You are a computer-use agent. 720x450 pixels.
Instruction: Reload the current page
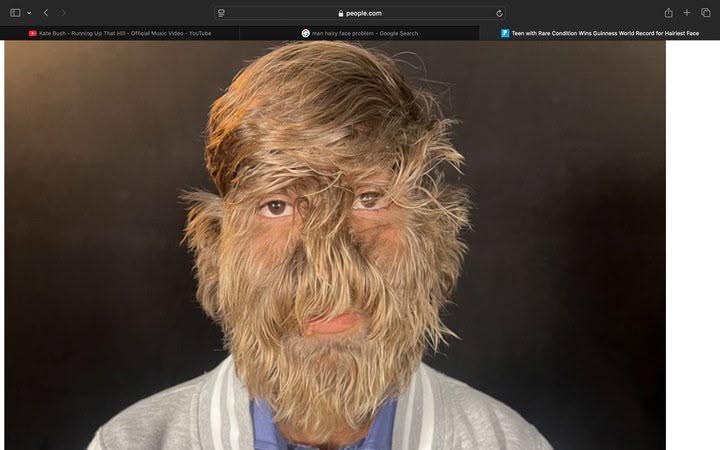[499, 13]
